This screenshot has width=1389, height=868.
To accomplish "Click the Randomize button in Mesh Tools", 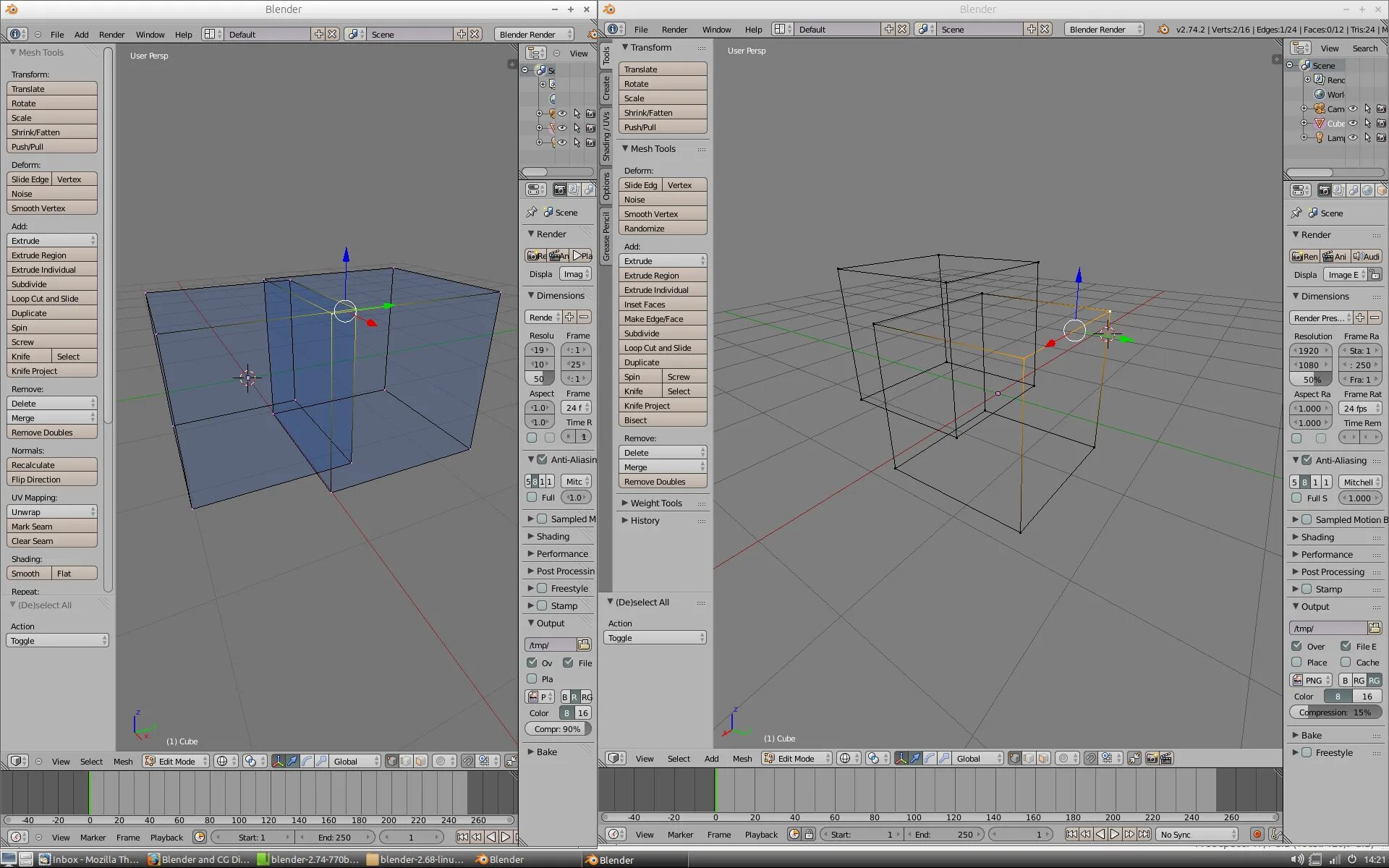I will [662, 229].
